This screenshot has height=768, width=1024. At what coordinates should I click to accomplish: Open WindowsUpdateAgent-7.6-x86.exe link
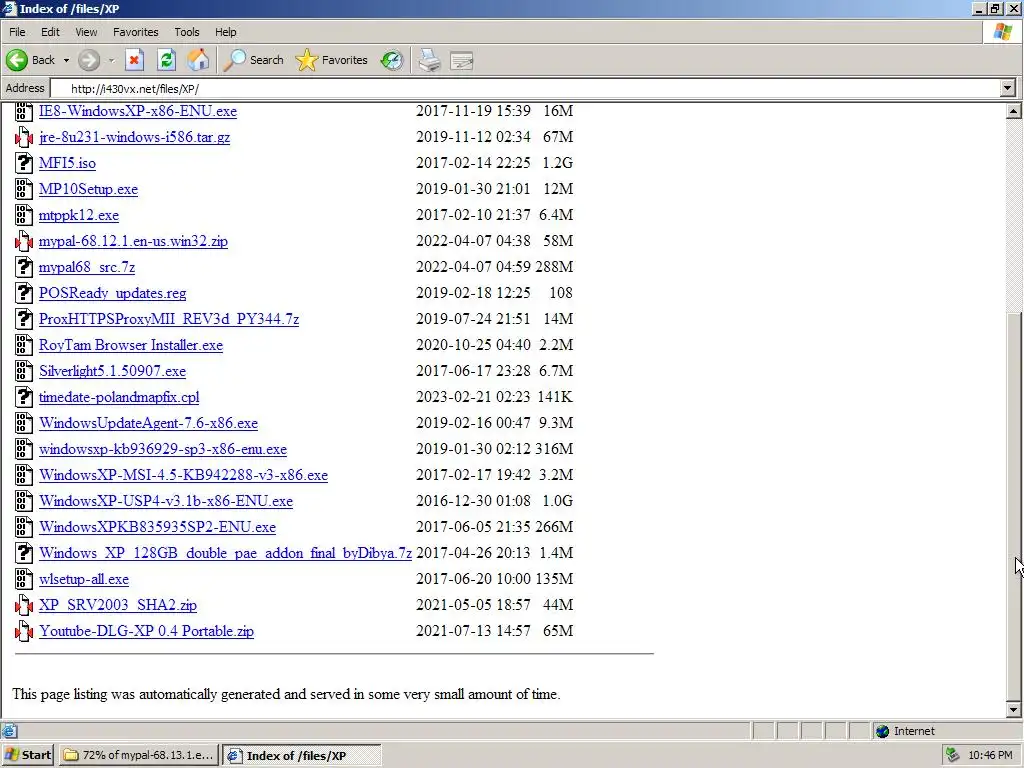[x=148, y=423]
